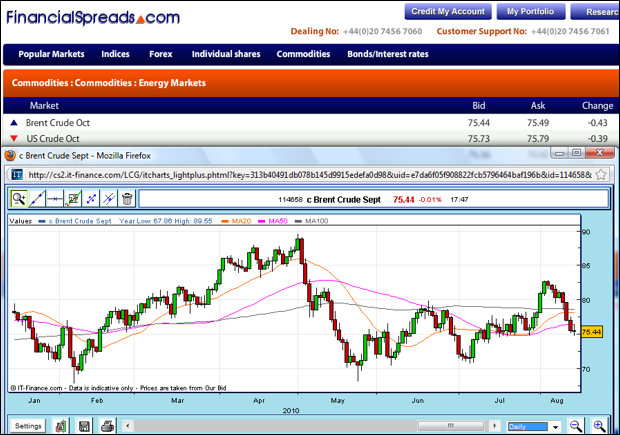Click the bookmark star in the address bar
This screenshot has height=435, width=620.
(601, 174)
